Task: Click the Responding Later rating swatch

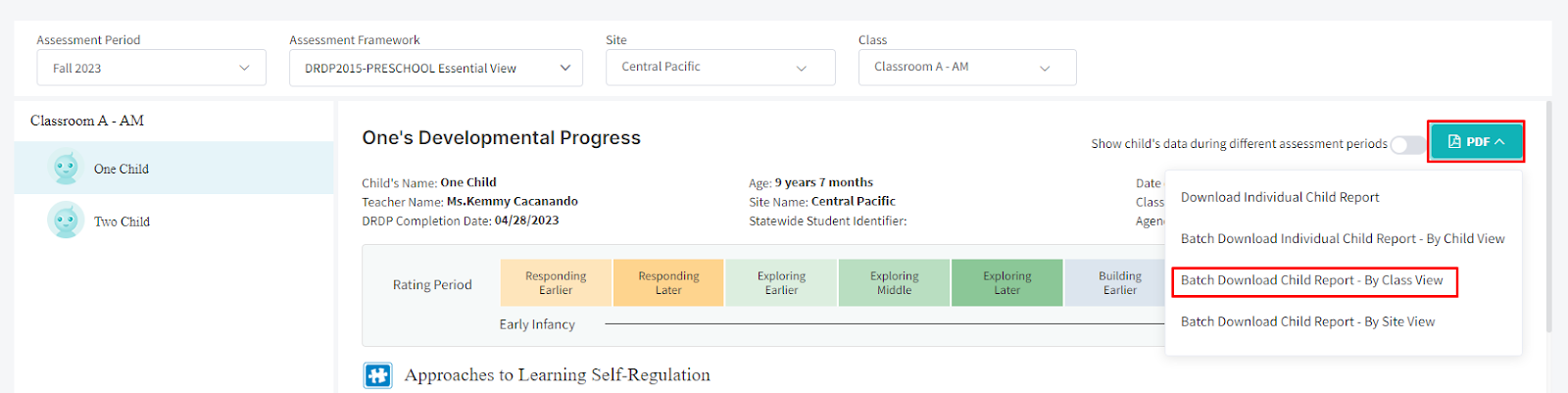Action: click(668, 283)
